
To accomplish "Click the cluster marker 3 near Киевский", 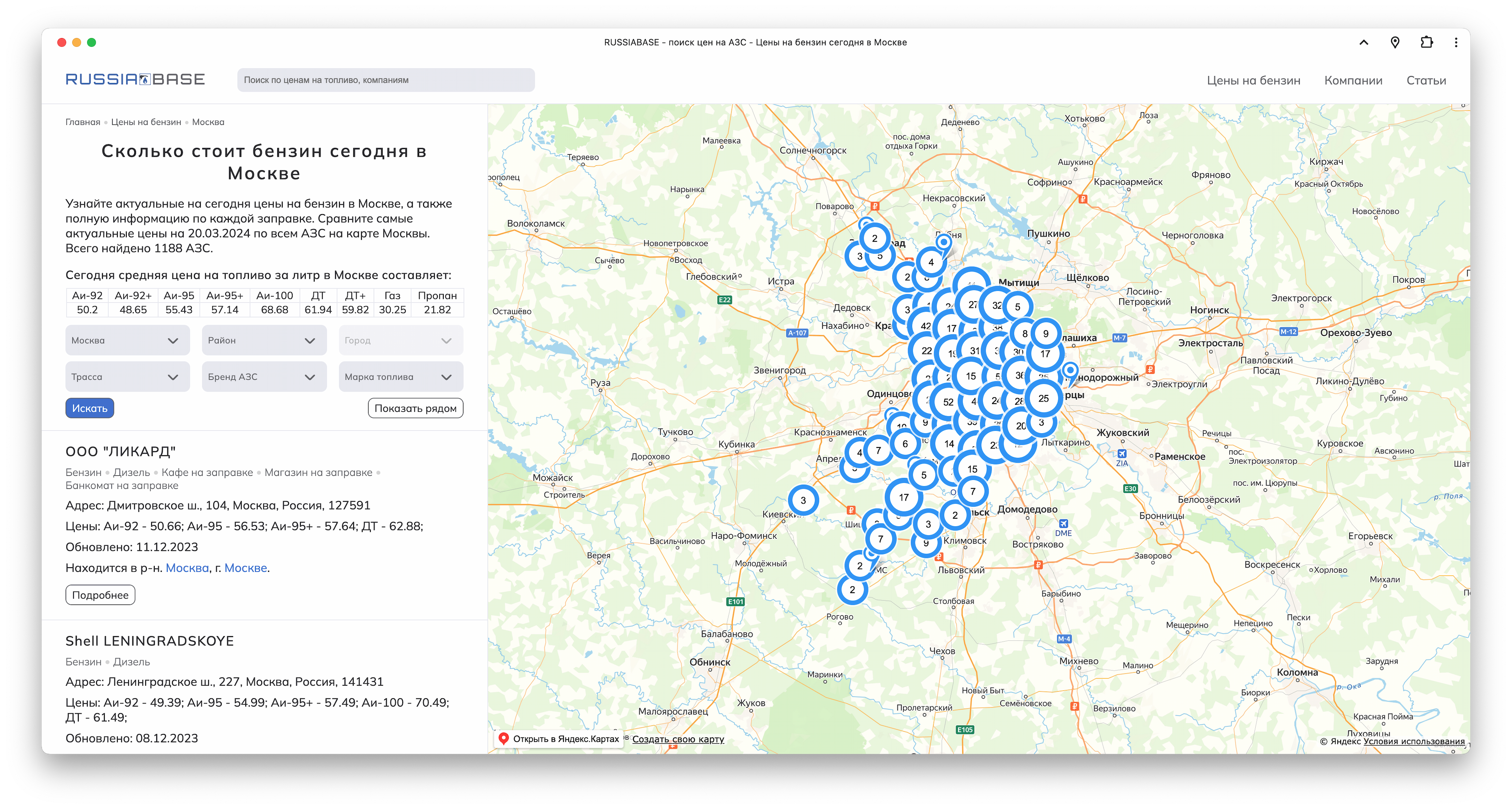I will 803,500.
